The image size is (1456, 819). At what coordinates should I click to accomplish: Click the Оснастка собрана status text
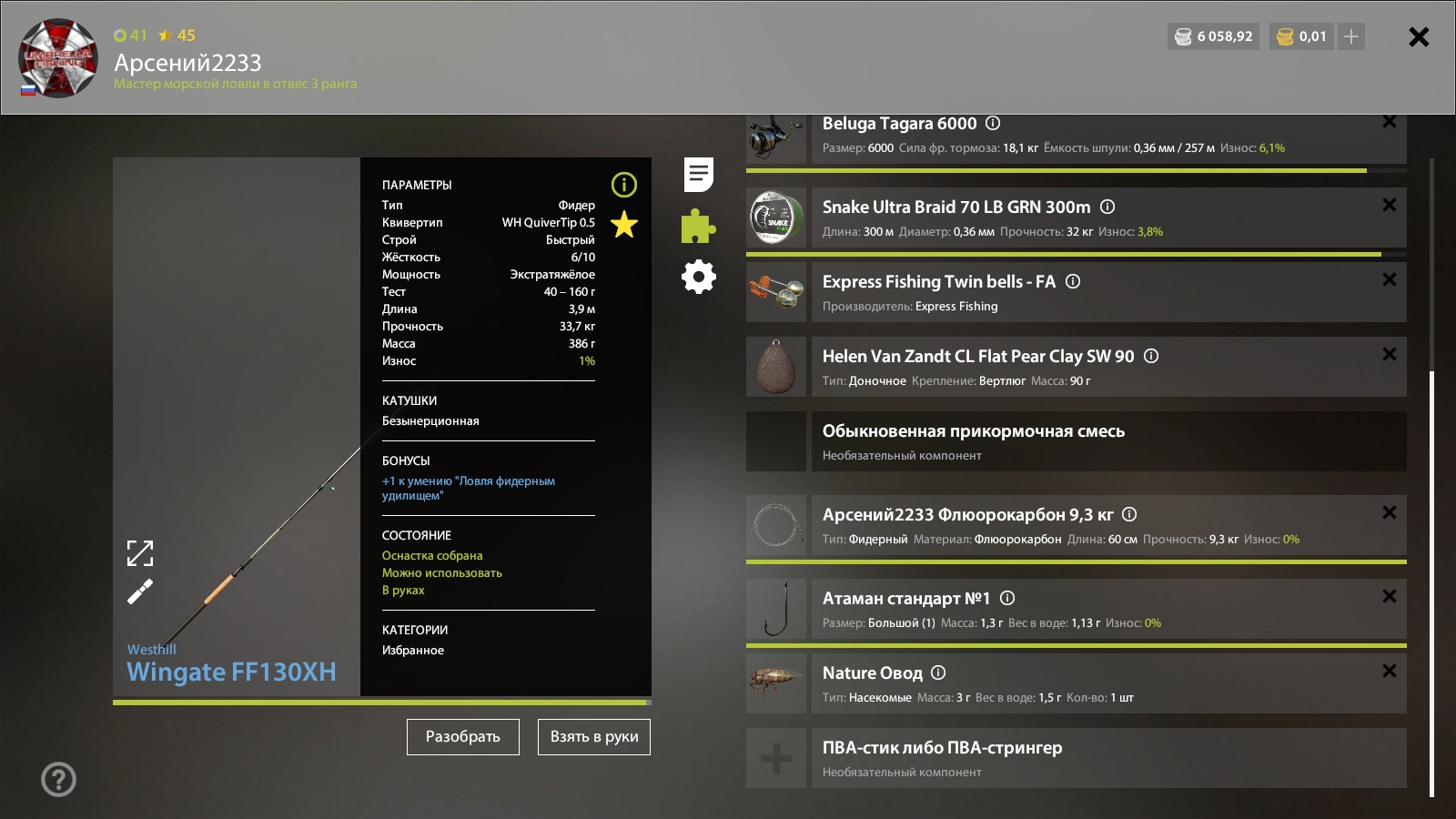(432, 556)
